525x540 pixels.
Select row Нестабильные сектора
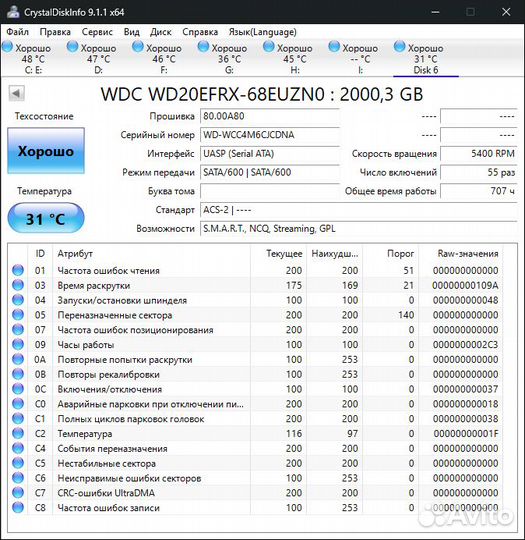(255, 463)
